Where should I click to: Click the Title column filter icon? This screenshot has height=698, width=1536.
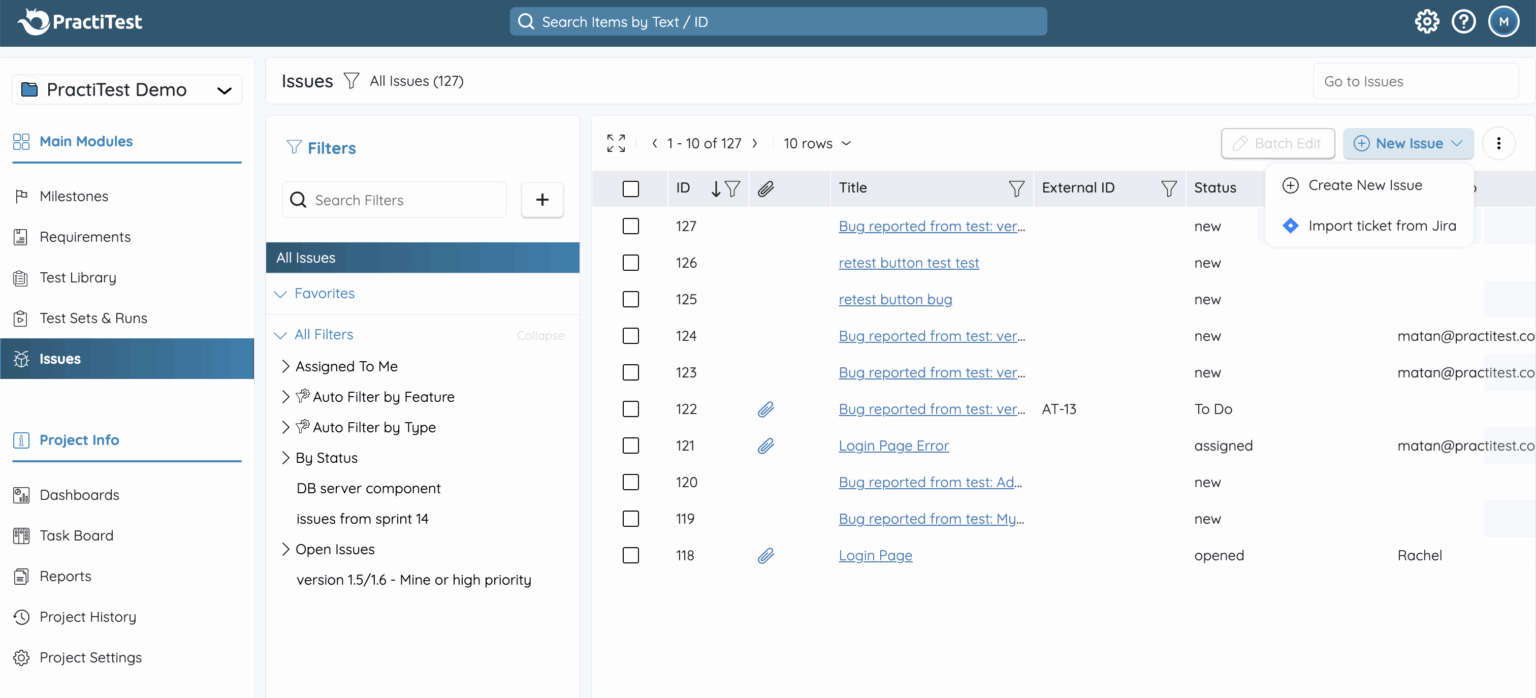click(x=1016, y=188)
